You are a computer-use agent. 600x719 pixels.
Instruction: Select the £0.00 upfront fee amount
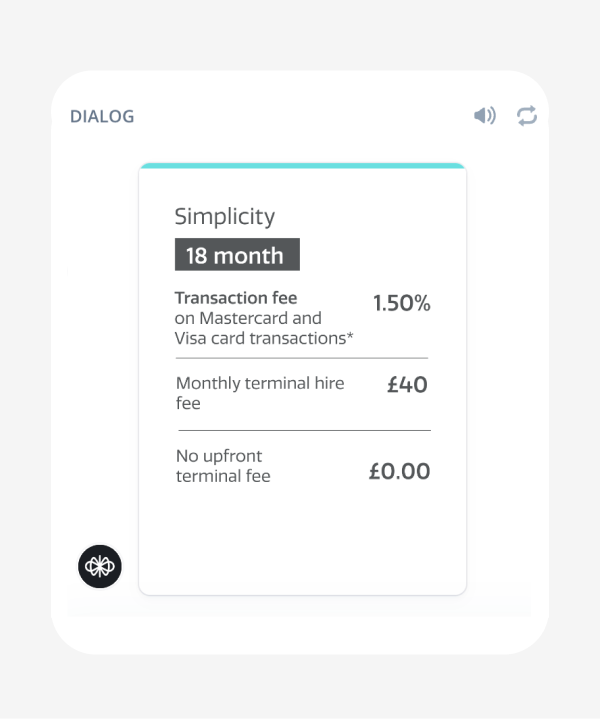pos(399,471)
